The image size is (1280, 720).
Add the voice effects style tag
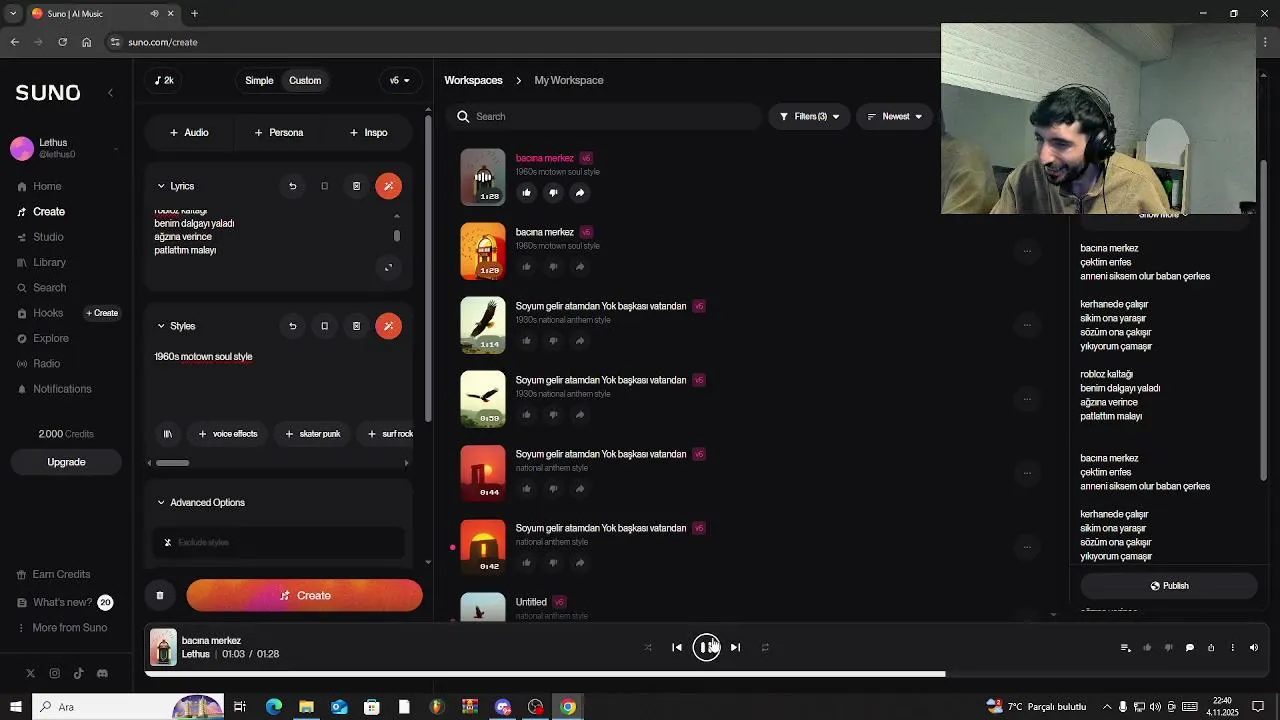(x=228, y=434)
